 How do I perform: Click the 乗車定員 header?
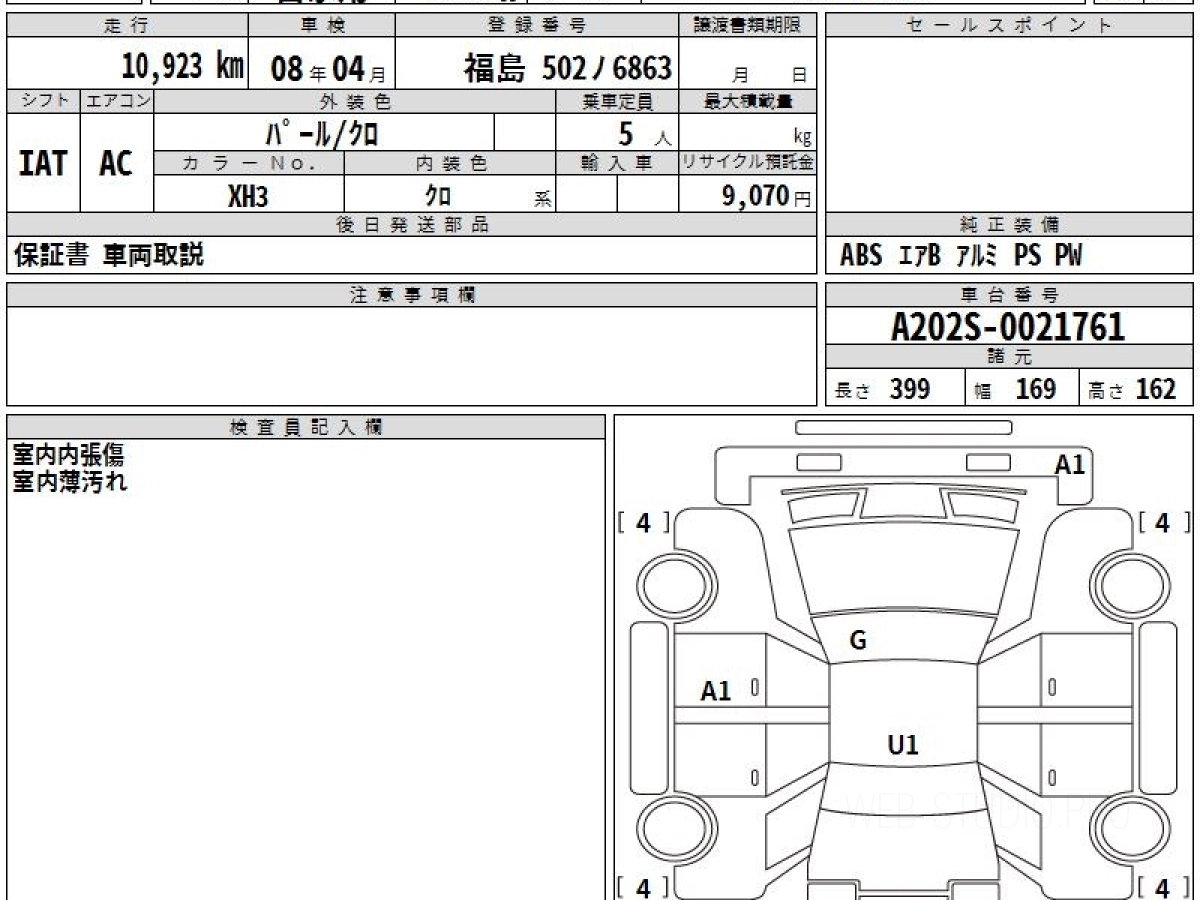[x=617, y=101]
